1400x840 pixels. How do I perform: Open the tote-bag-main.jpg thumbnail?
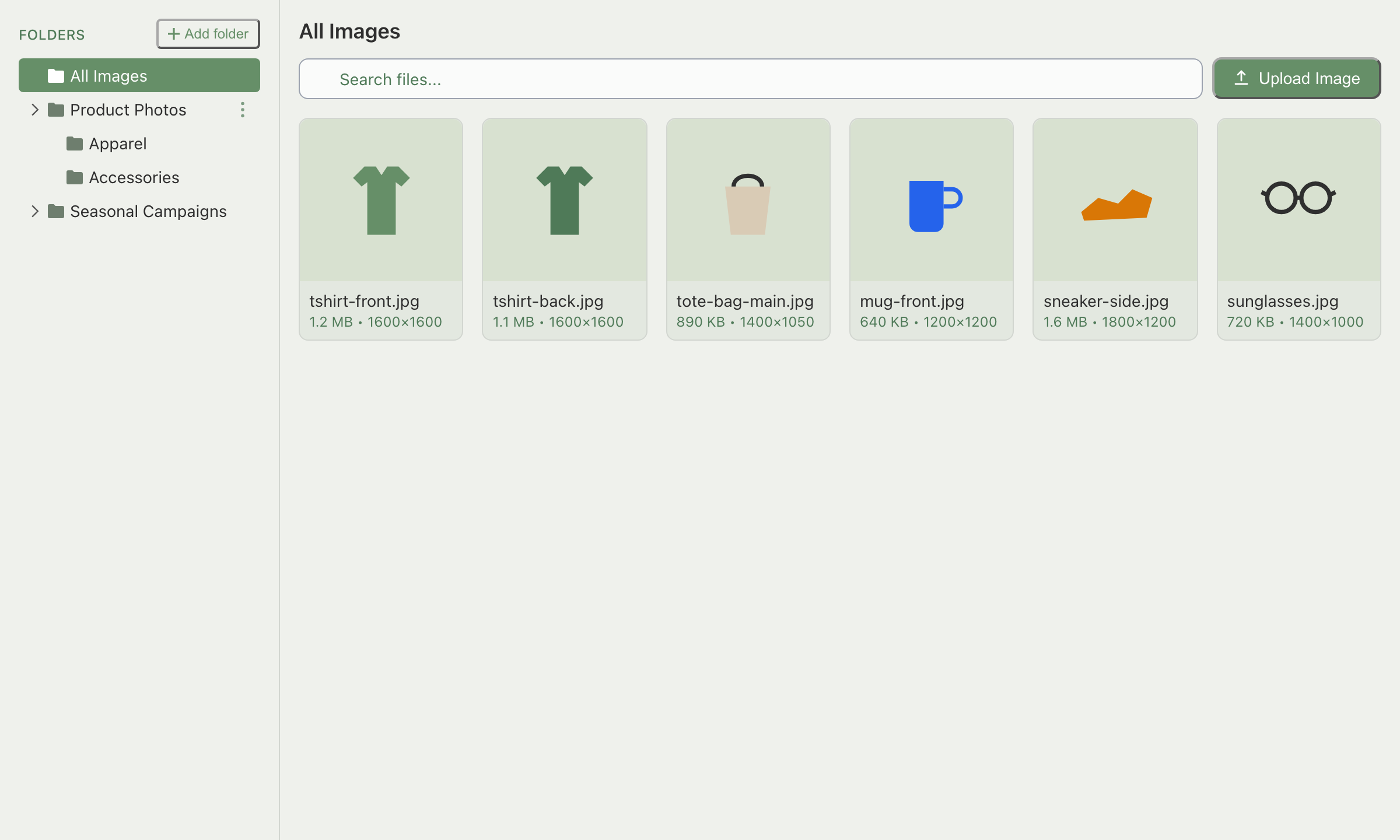click(748, 200)
